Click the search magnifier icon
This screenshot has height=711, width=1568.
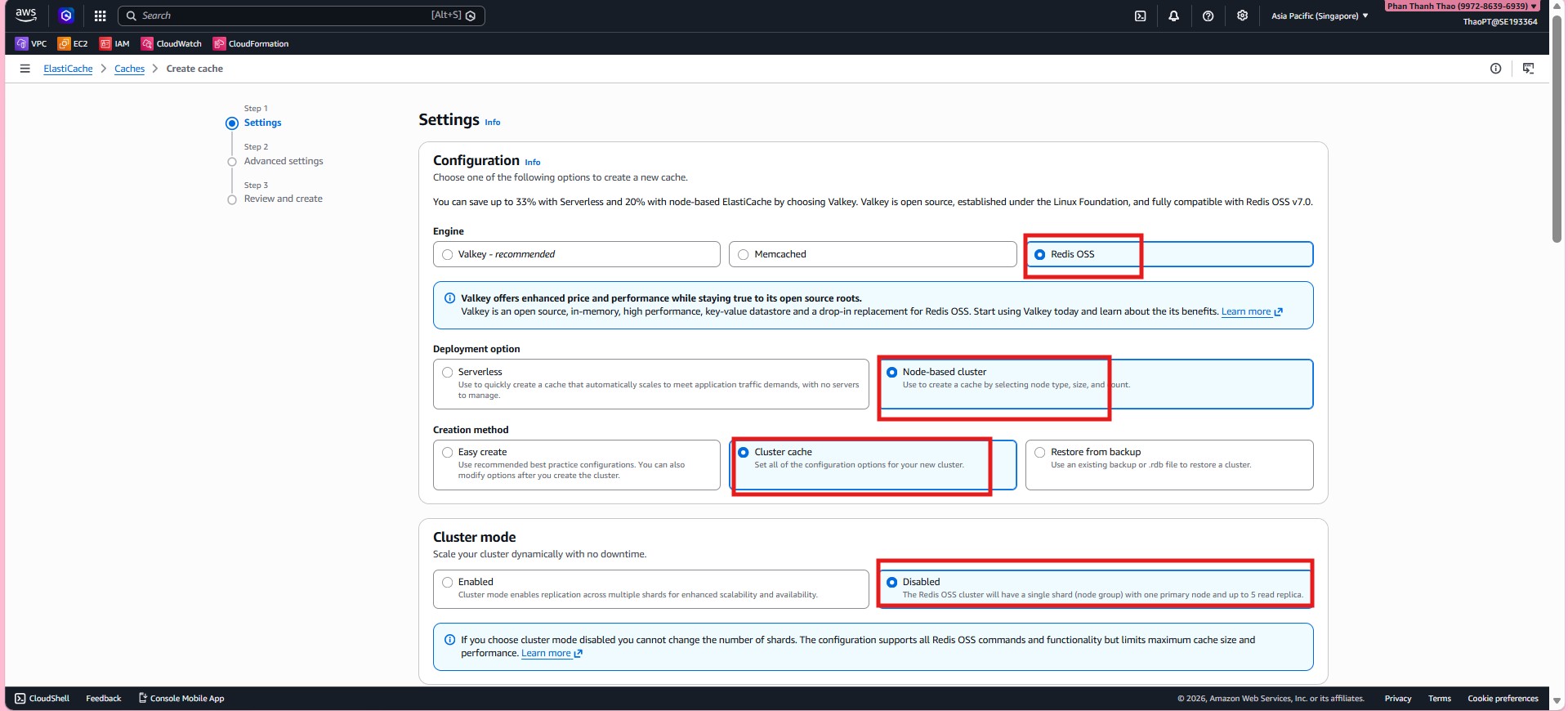point(131,16)
